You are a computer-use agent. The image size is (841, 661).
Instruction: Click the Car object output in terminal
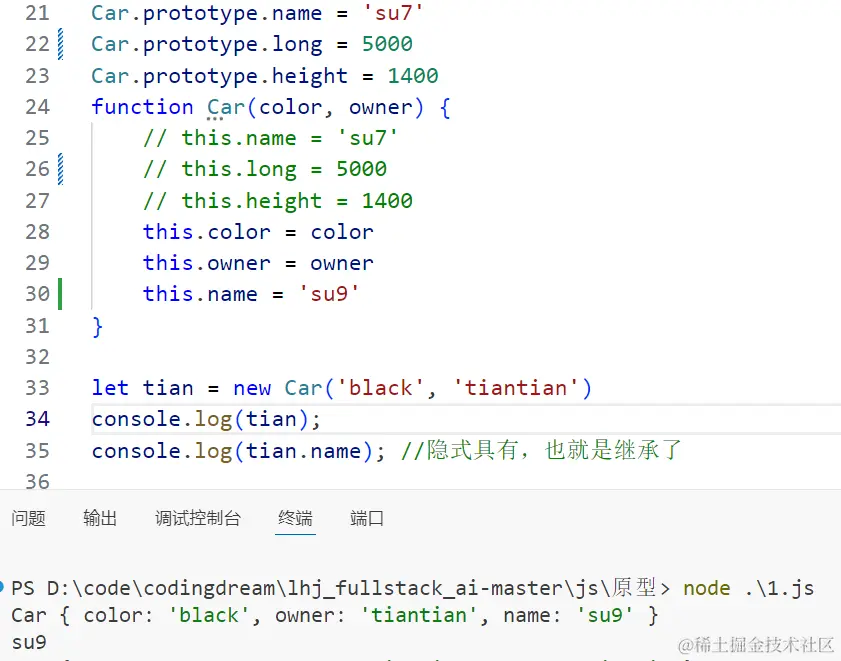[335, 615]
